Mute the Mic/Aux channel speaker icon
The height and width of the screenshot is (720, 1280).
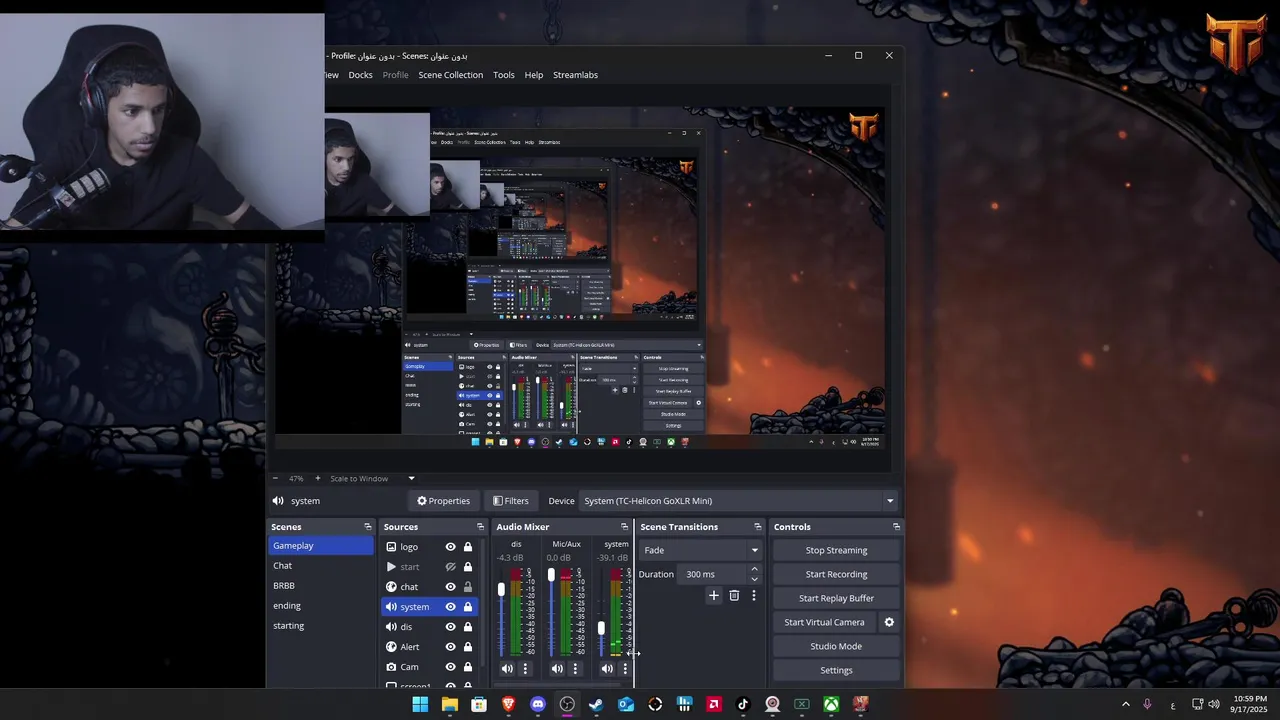(557, 669)
